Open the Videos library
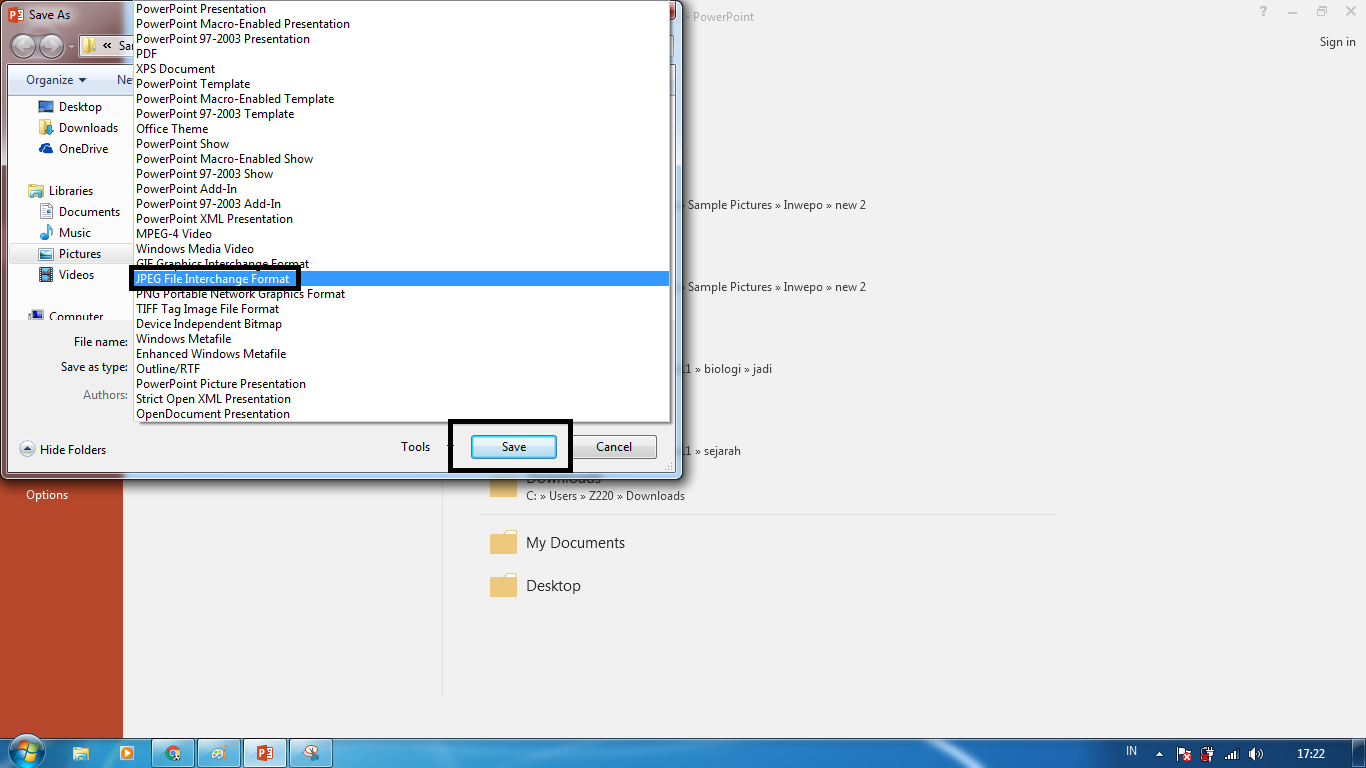The image size is (1366, 768). point(66,275)
